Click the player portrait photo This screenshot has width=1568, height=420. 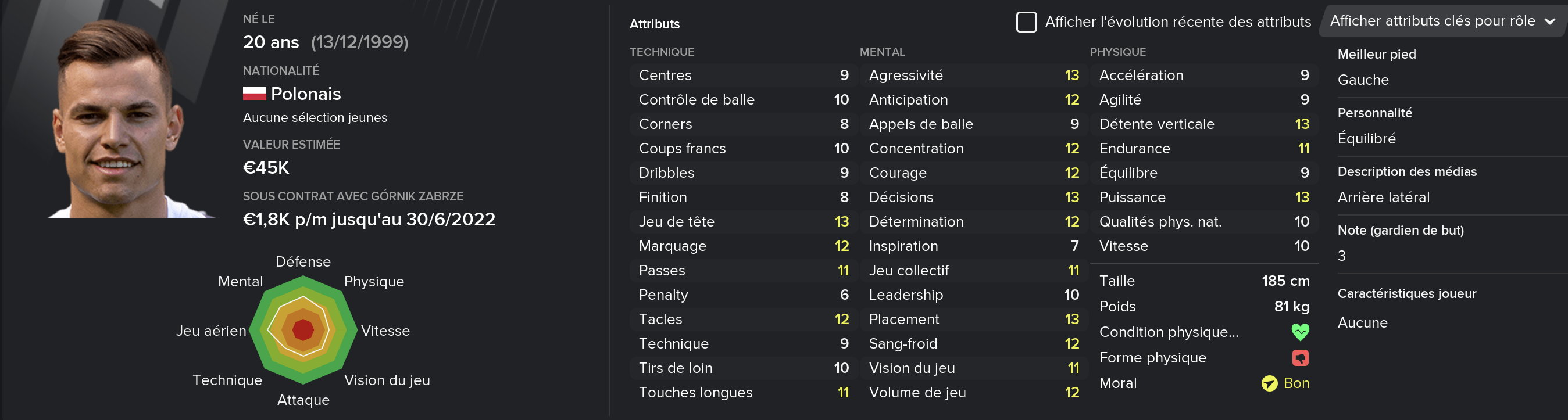pos(131,119)
